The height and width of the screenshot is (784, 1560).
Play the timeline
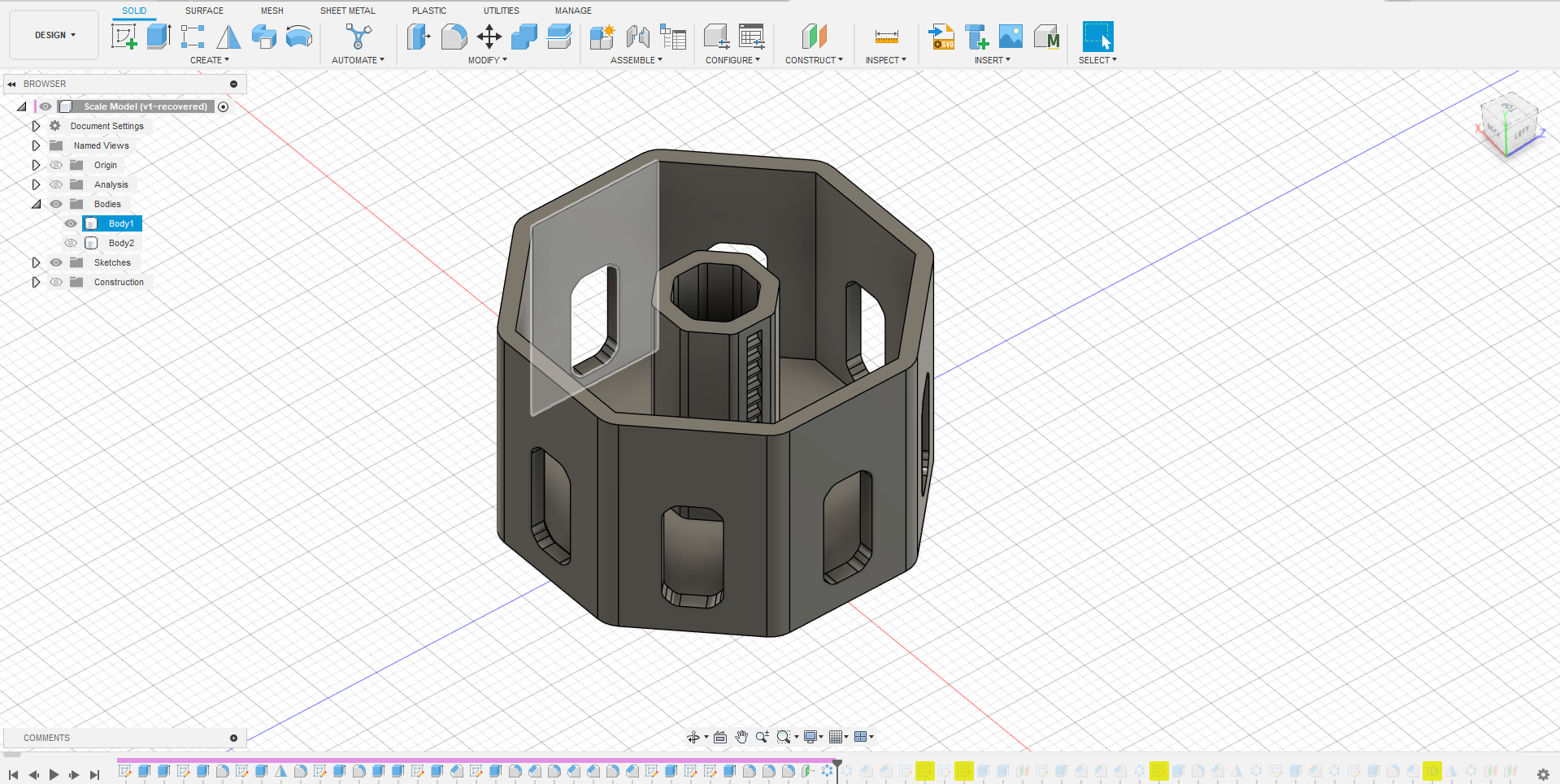coord(54,775)
